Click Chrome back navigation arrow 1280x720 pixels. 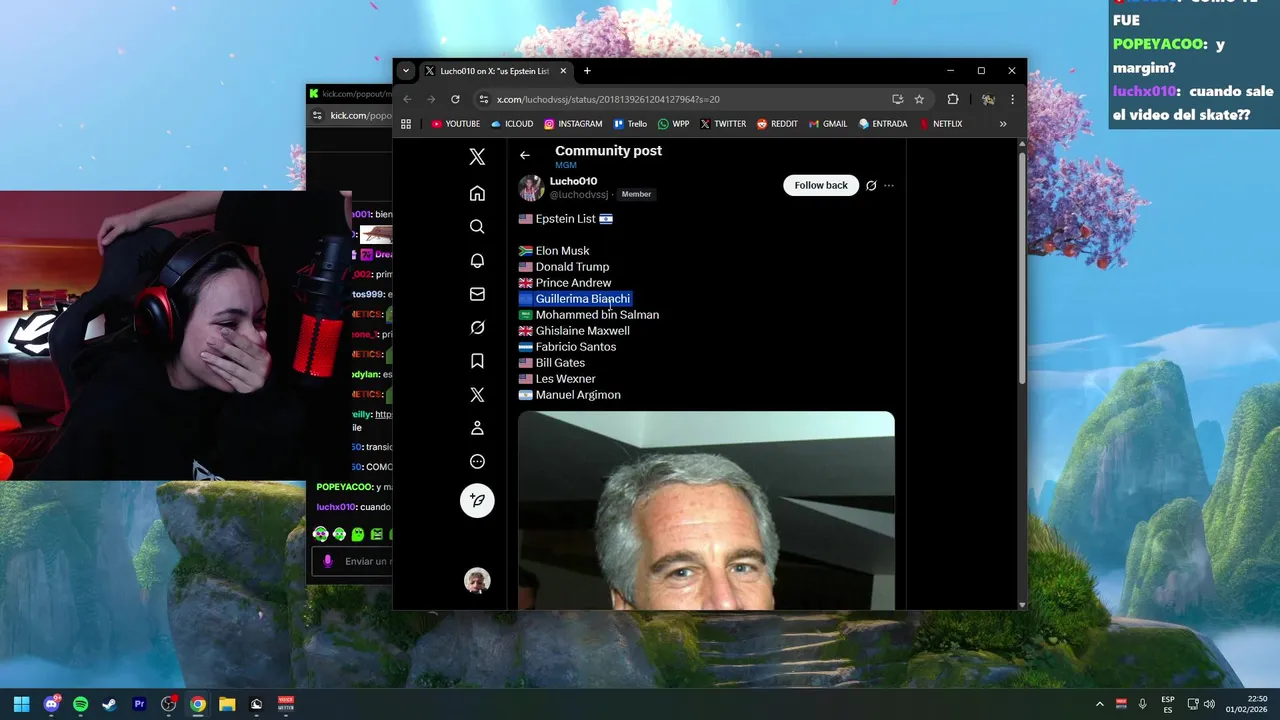tap(407, 99)
